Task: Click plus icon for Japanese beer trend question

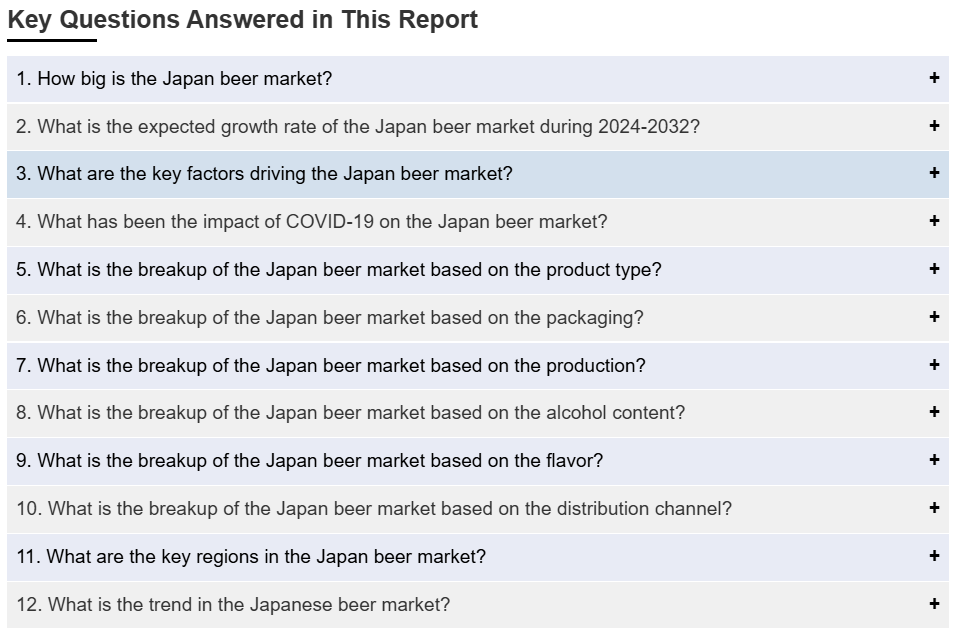Action: click(x=934, y=604)
